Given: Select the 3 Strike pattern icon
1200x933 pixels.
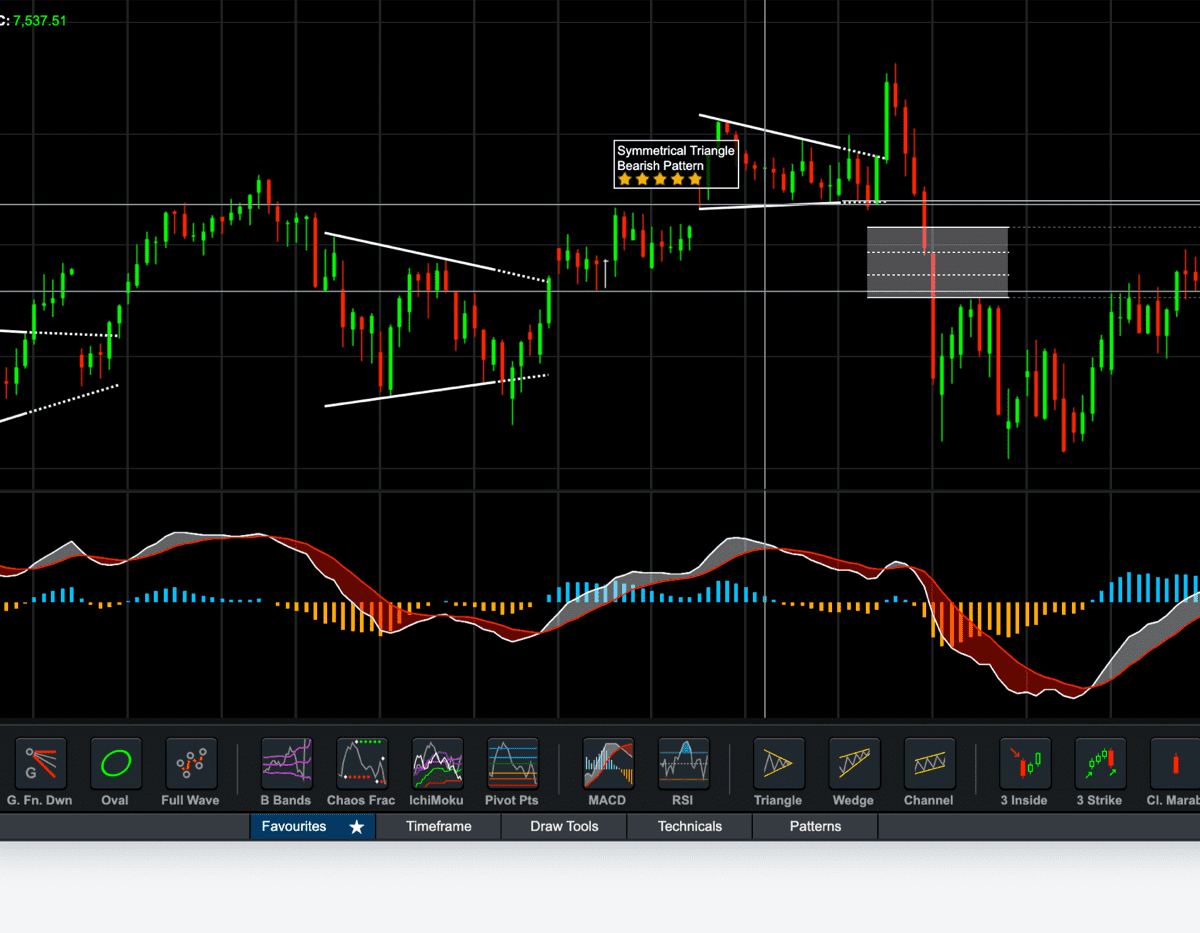Looking at the screenshot, I should (1100, 765).
